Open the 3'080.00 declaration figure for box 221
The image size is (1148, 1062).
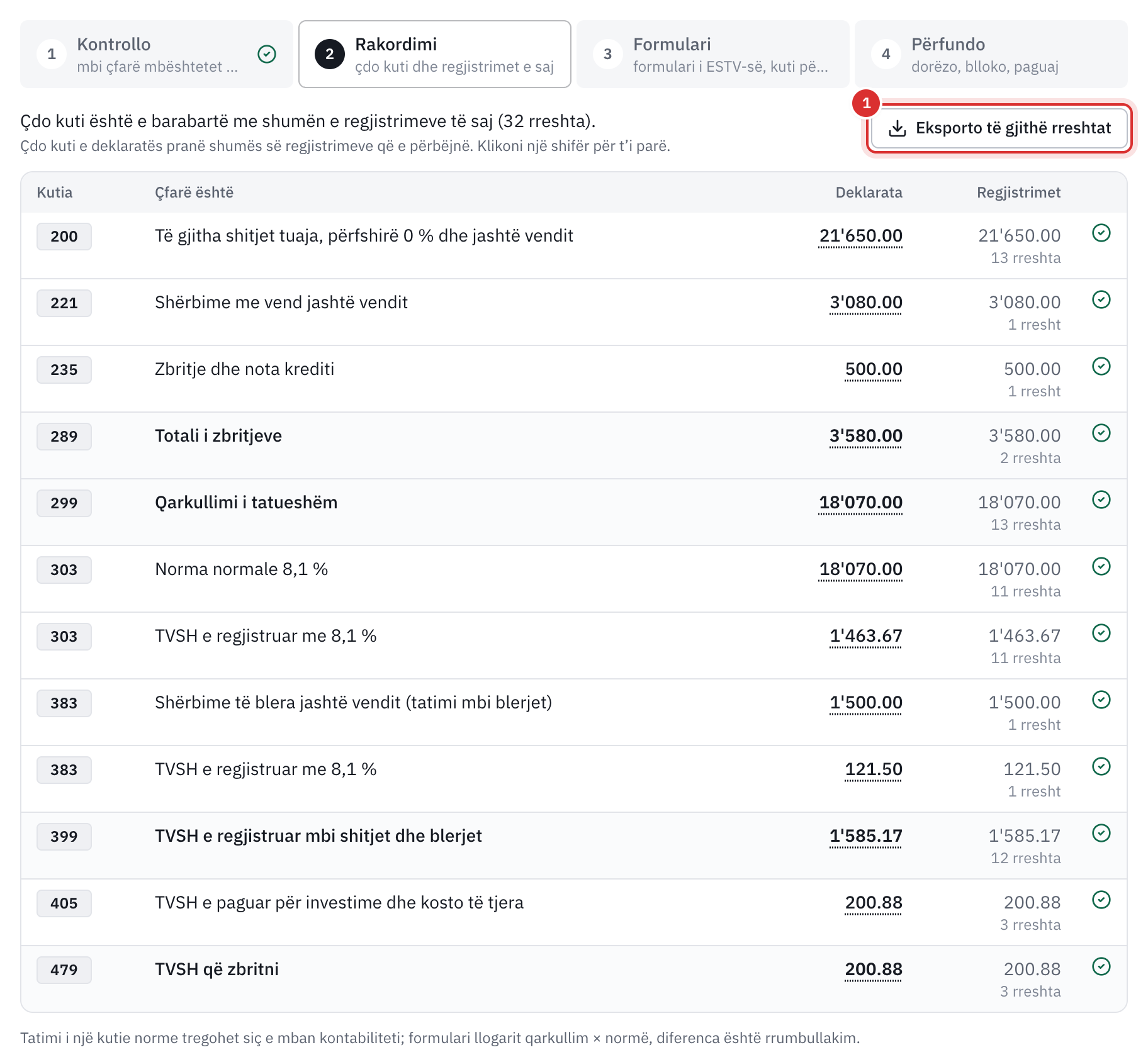click(x=865, y=303)
